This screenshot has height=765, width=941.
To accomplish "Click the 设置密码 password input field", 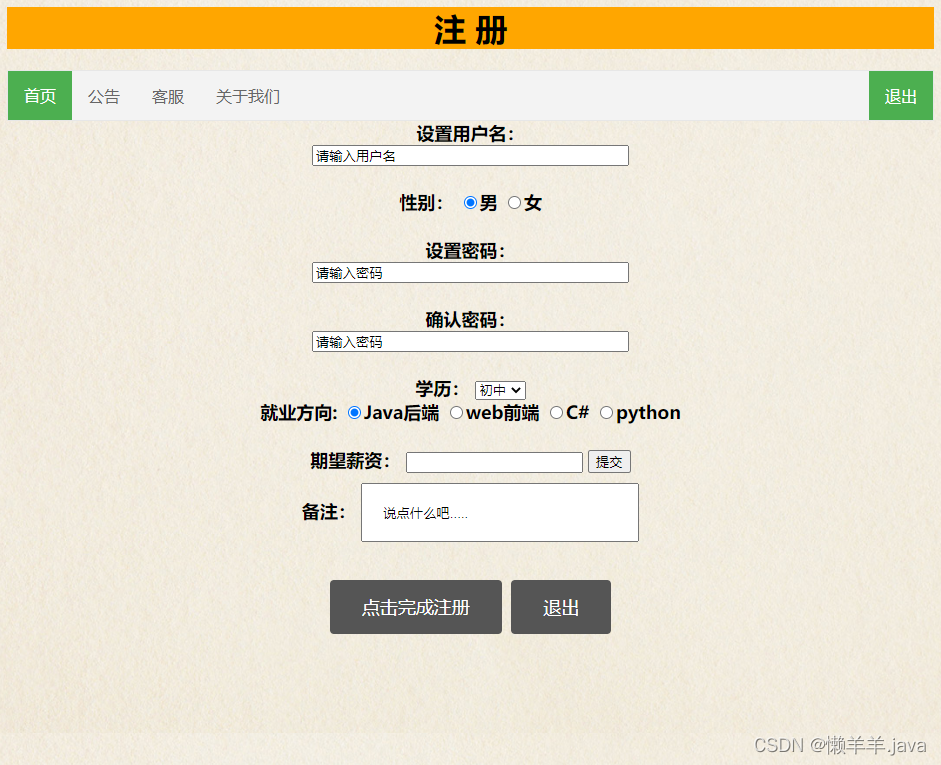I will (470, 272).
